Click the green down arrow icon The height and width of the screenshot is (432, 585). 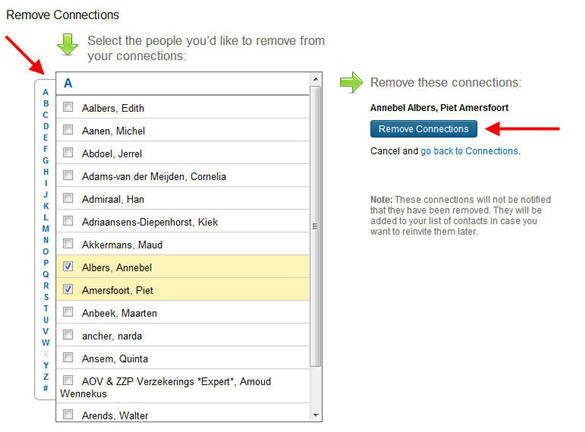(68, 44)
